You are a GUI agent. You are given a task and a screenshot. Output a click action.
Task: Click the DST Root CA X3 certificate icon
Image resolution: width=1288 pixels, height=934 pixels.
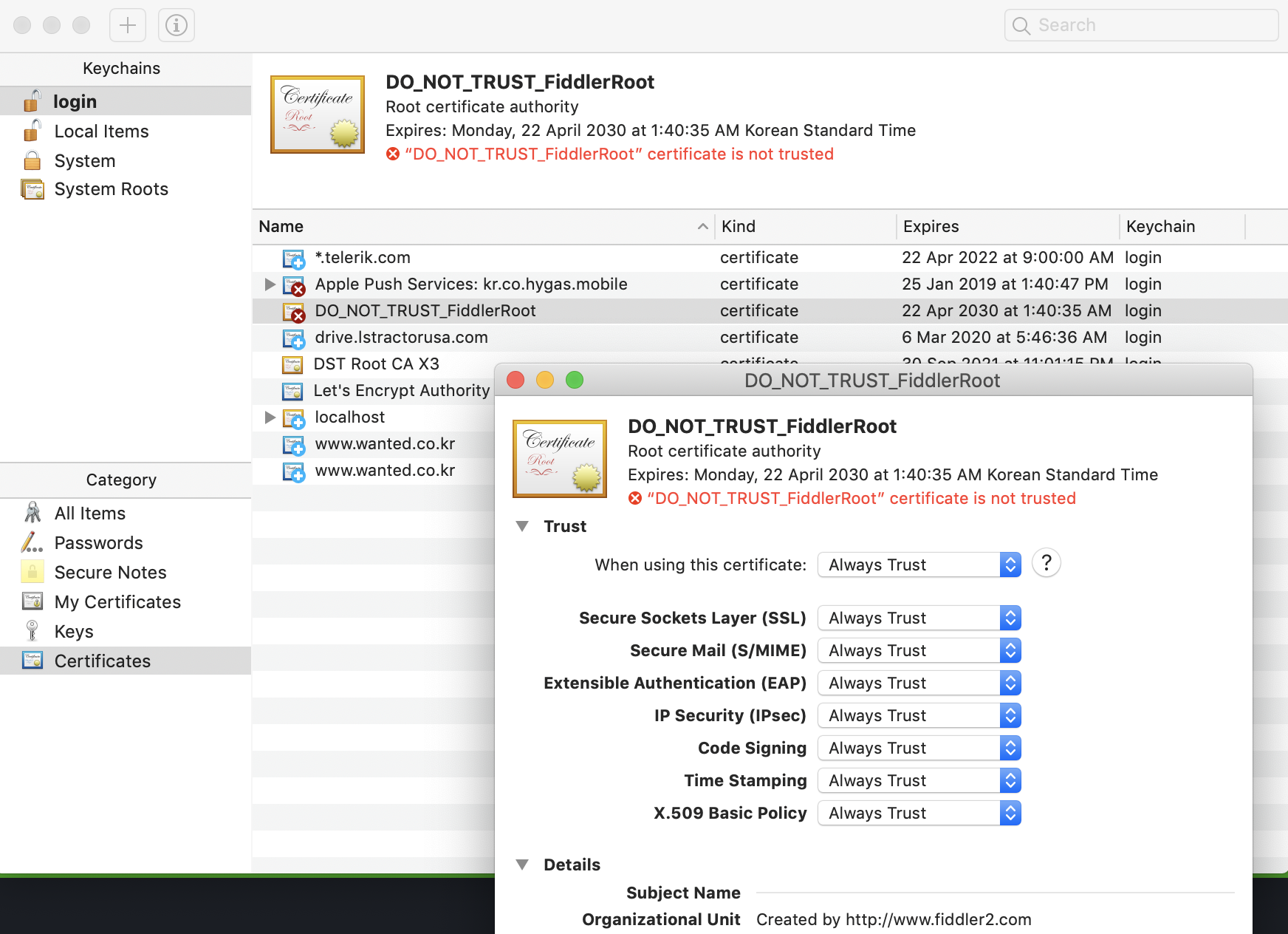pyautogui.click(x=292, y=364)
